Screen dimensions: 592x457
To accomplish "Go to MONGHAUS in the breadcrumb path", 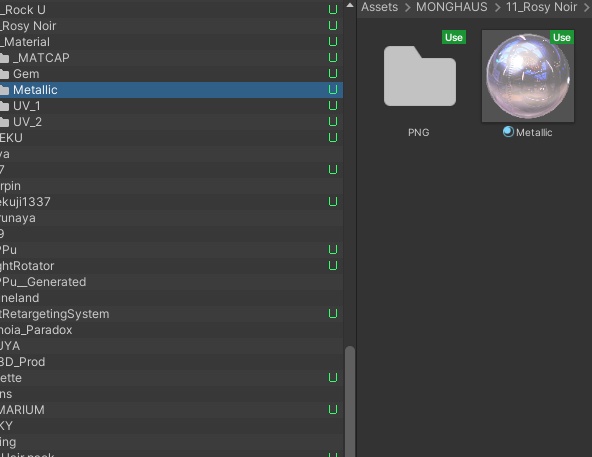I will pos(452,7).
